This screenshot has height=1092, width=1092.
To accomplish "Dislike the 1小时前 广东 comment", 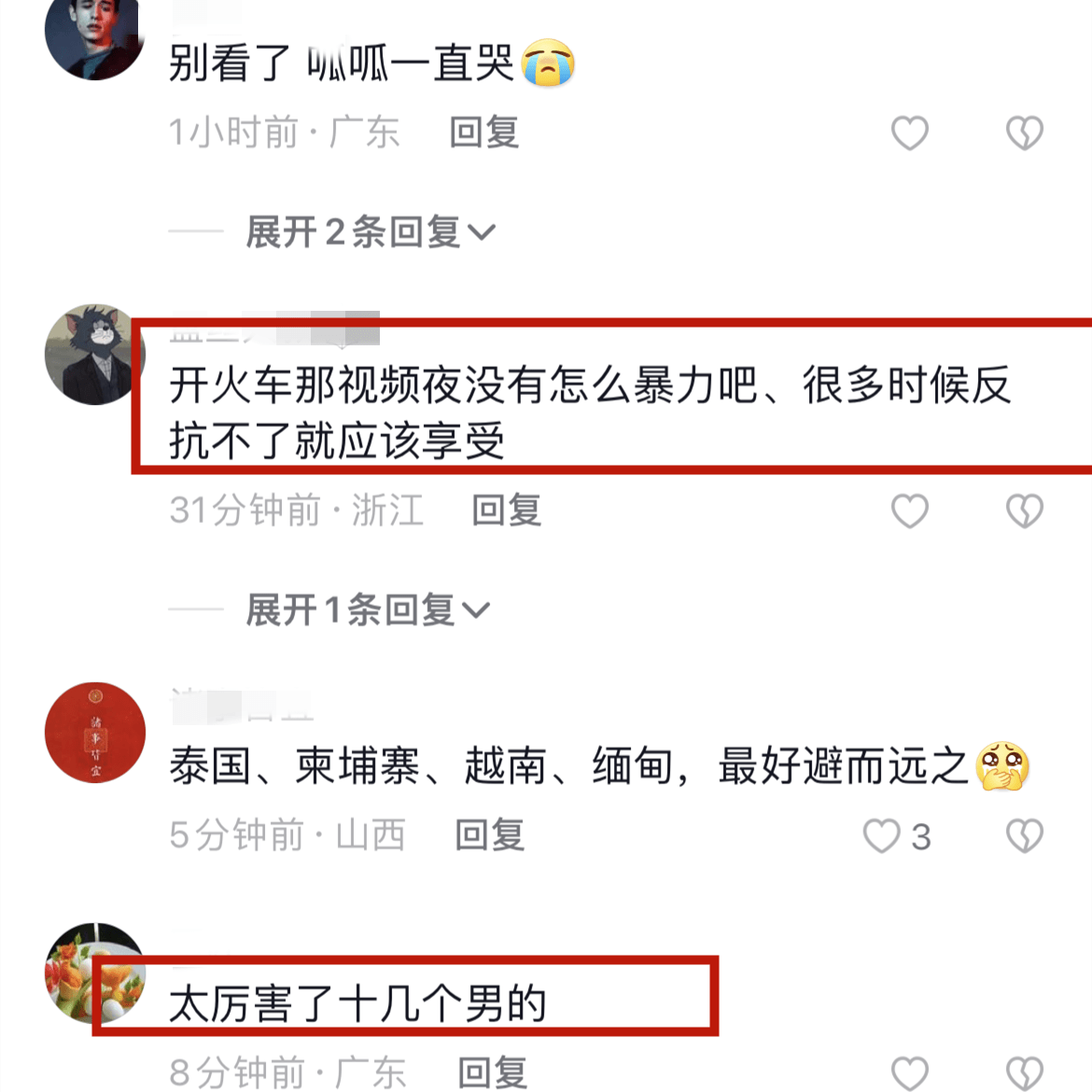I will pos(1025,133).
